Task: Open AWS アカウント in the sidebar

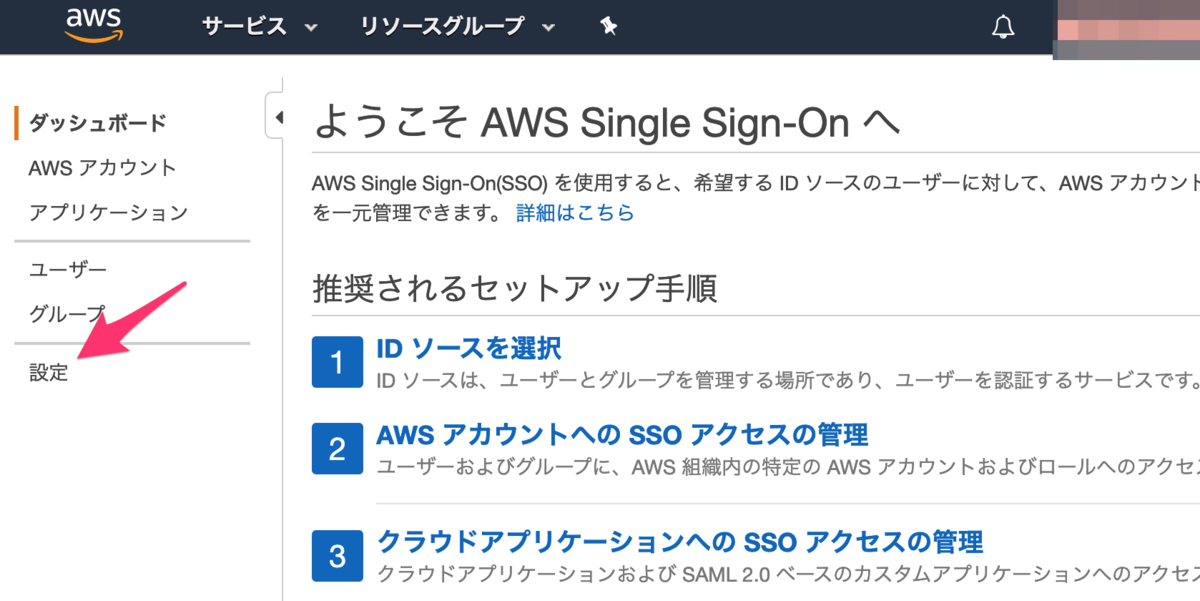Action: click(x=102, y=168)
